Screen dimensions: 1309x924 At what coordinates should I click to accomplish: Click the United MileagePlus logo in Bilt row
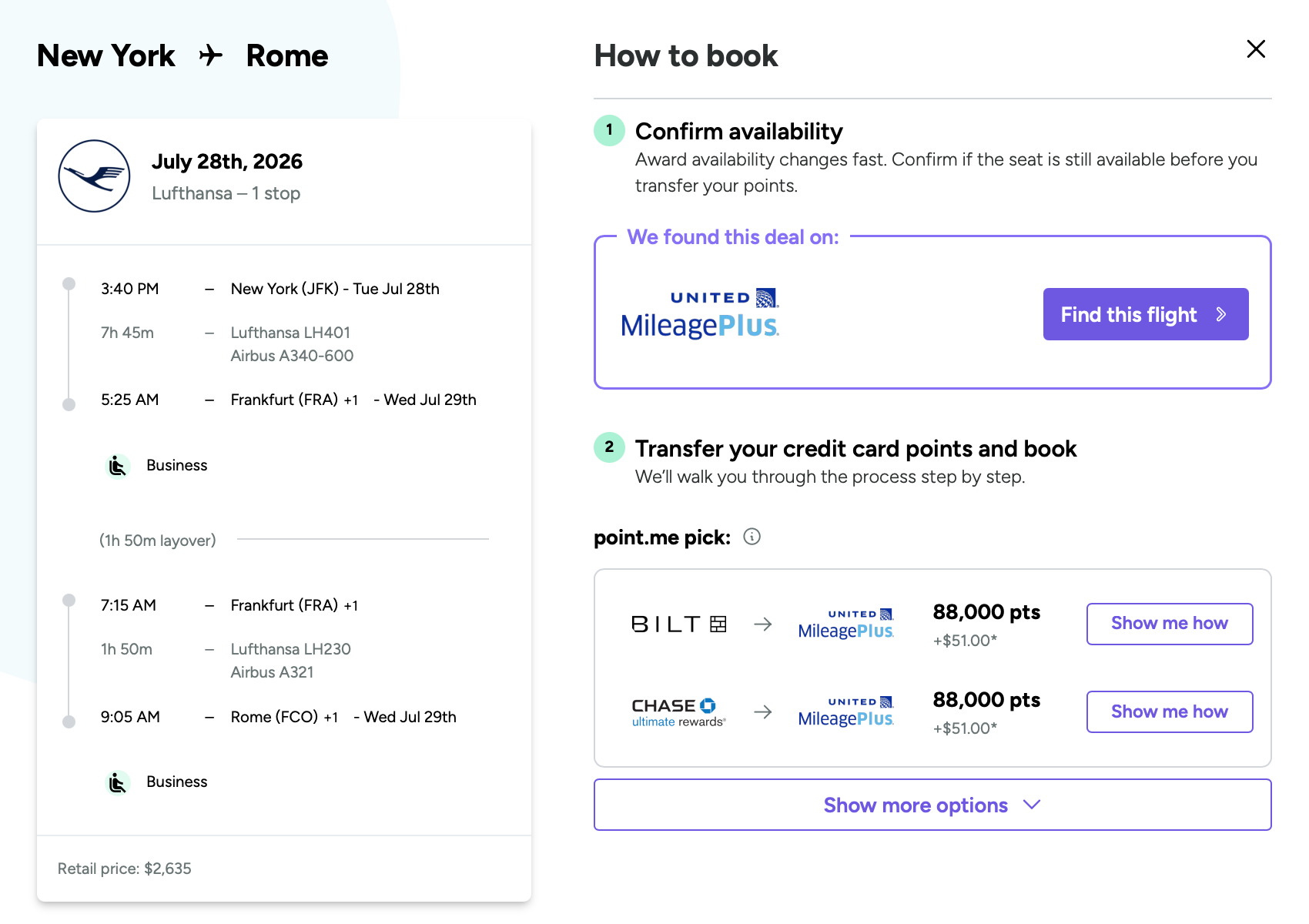tap(845, 624)
